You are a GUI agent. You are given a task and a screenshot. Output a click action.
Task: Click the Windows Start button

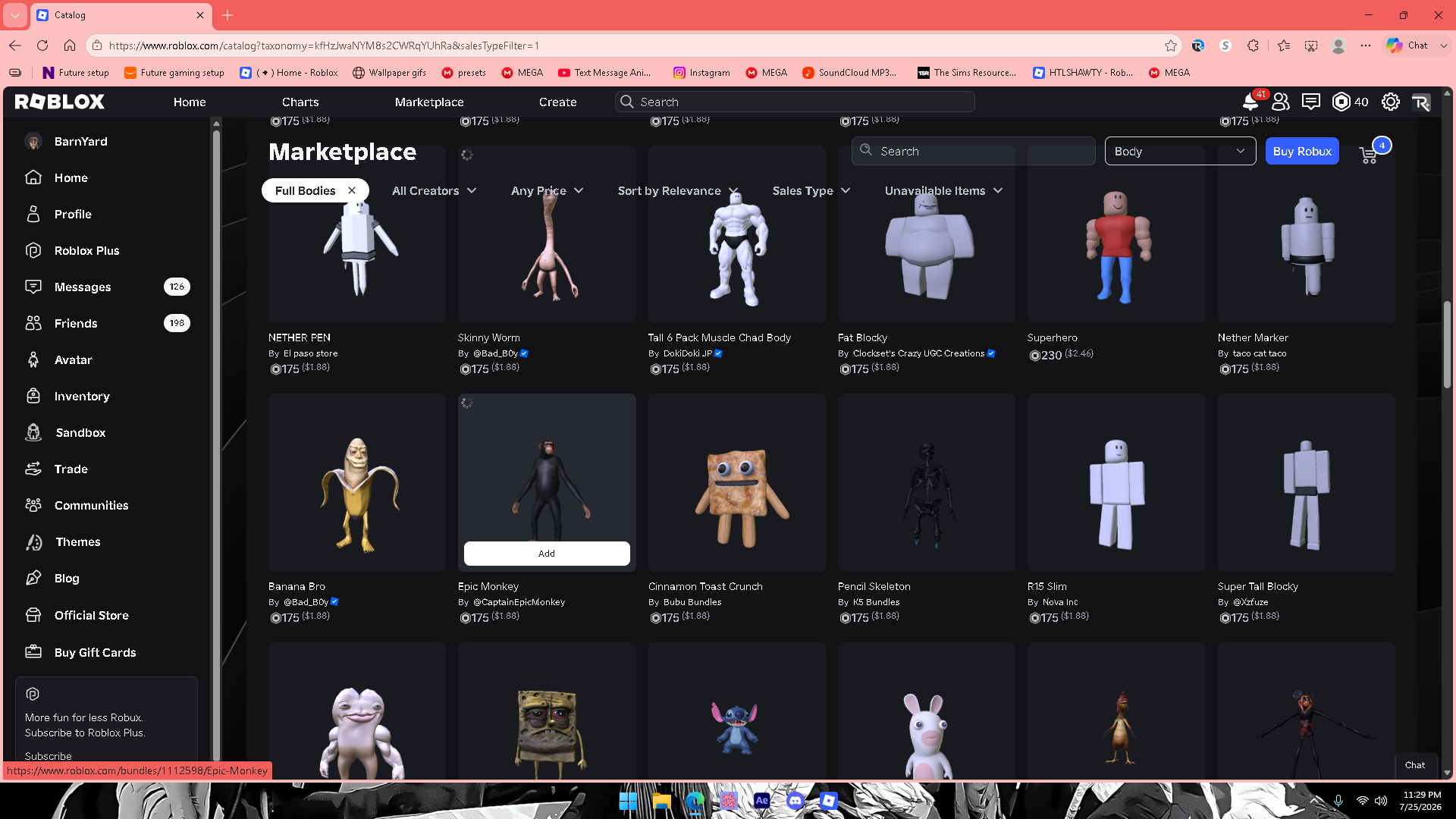tap(628, 801)
